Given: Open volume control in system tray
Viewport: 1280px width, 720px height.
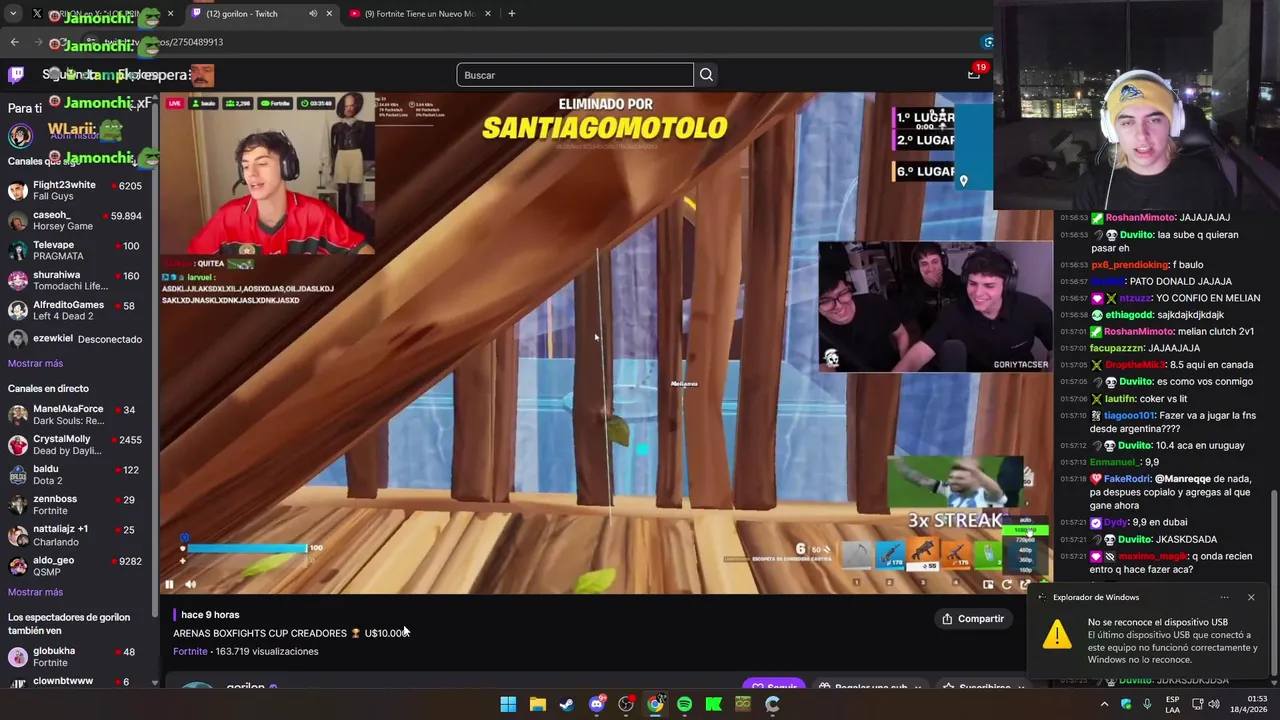Looking at the screenshot, I should click(1214, 704).
